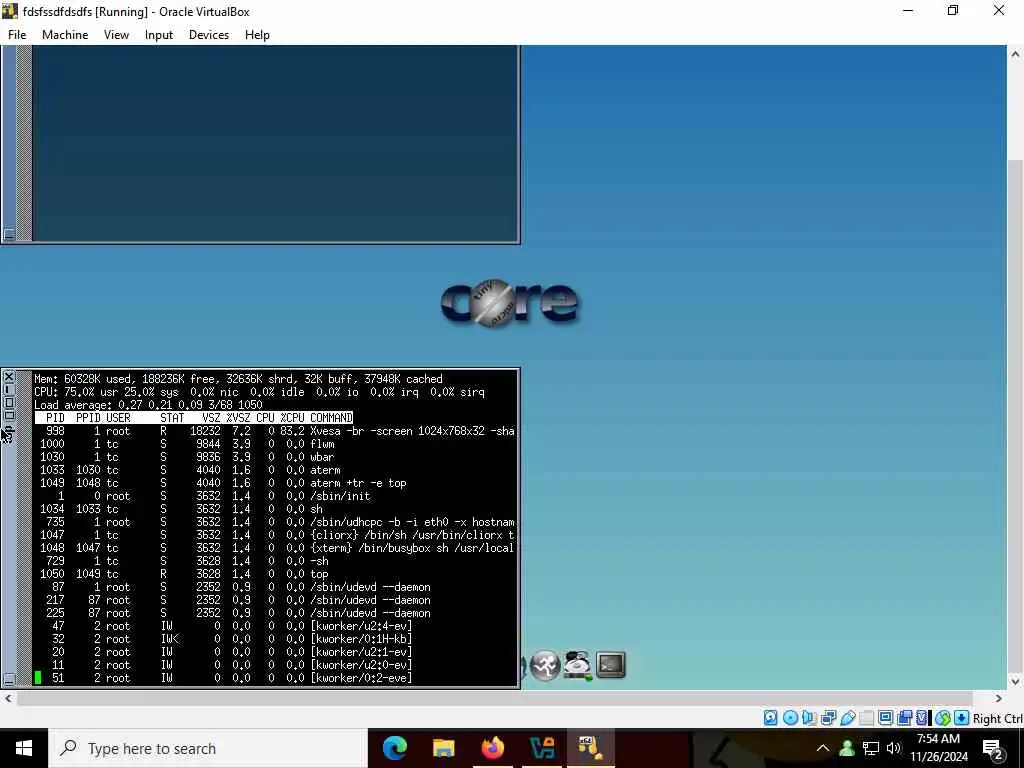This screenshot has width=1024, height=768.
Task: Click the hard disk activity status icon
Action: (x=771, y=718)
